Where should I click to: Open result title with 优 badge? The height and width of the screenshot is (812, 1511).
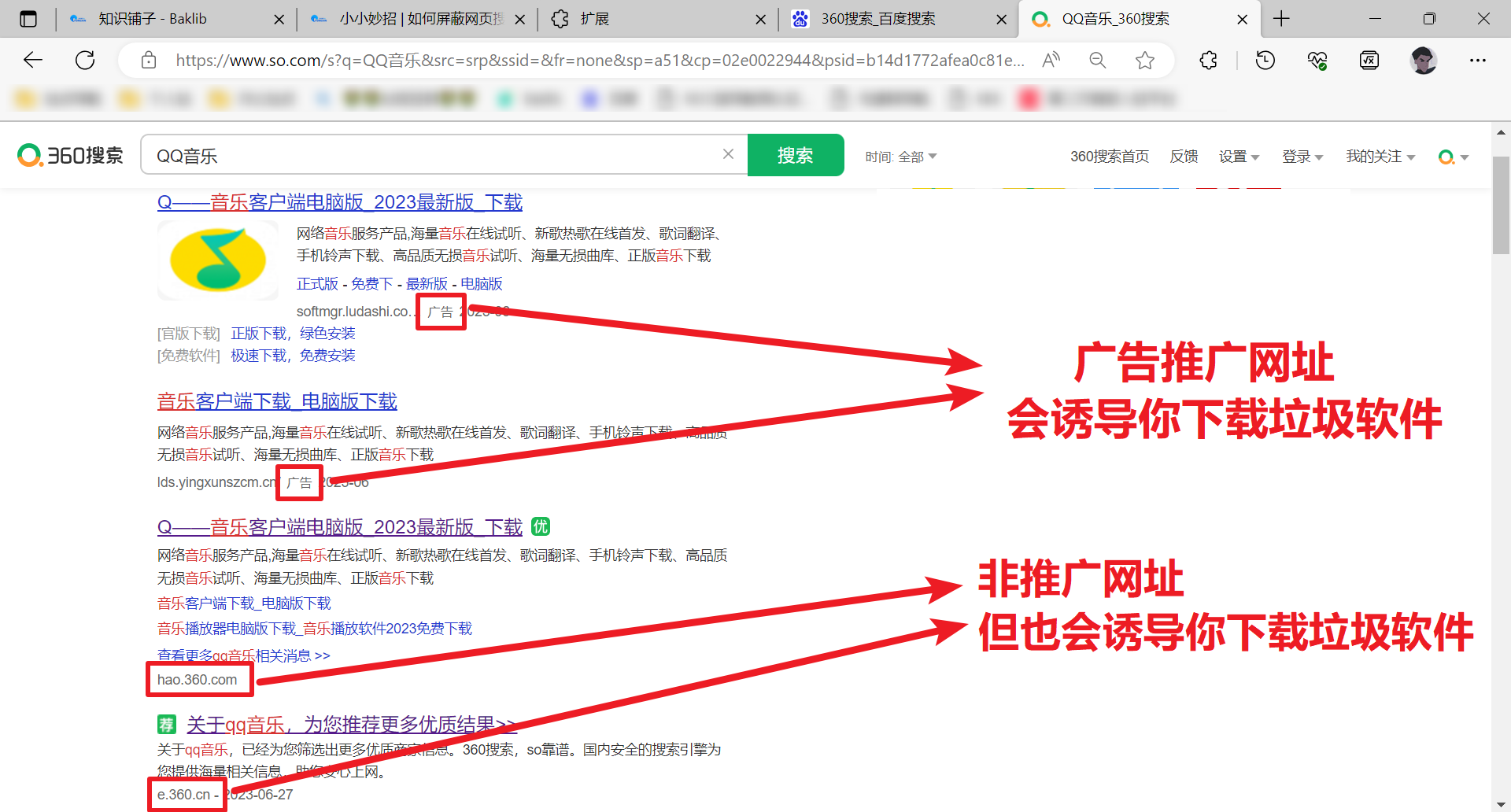click(340, 526)
